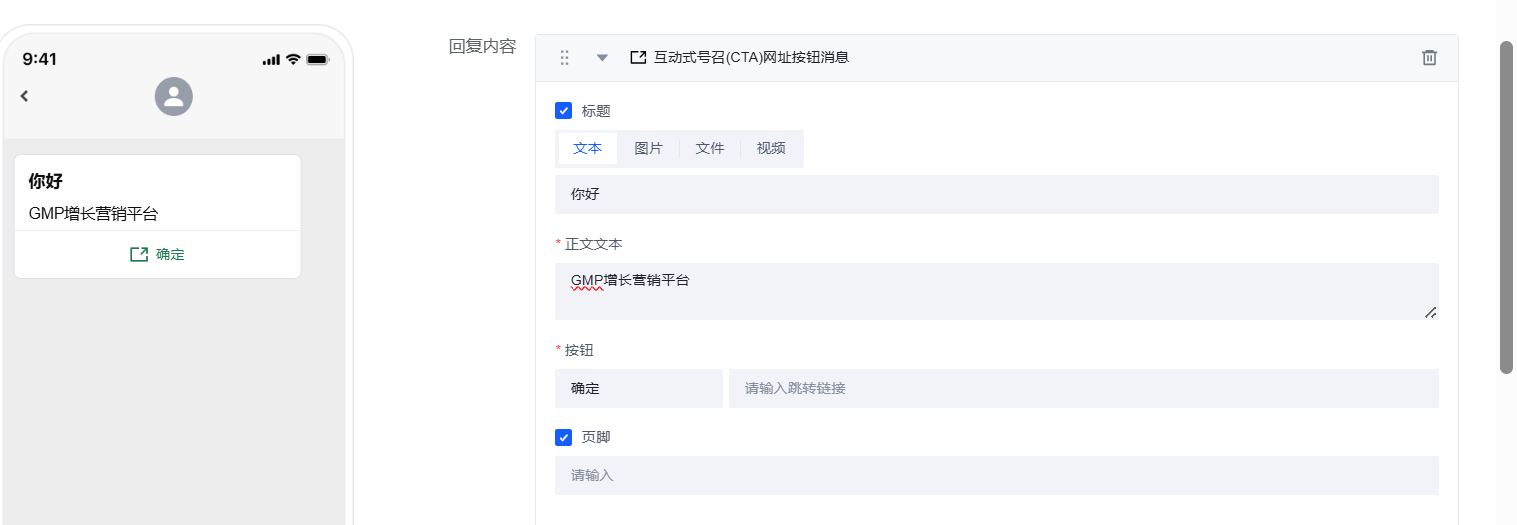
Task: Click the CTA external link icon in header
Action: pyautogui.click(x=638, y=58)
